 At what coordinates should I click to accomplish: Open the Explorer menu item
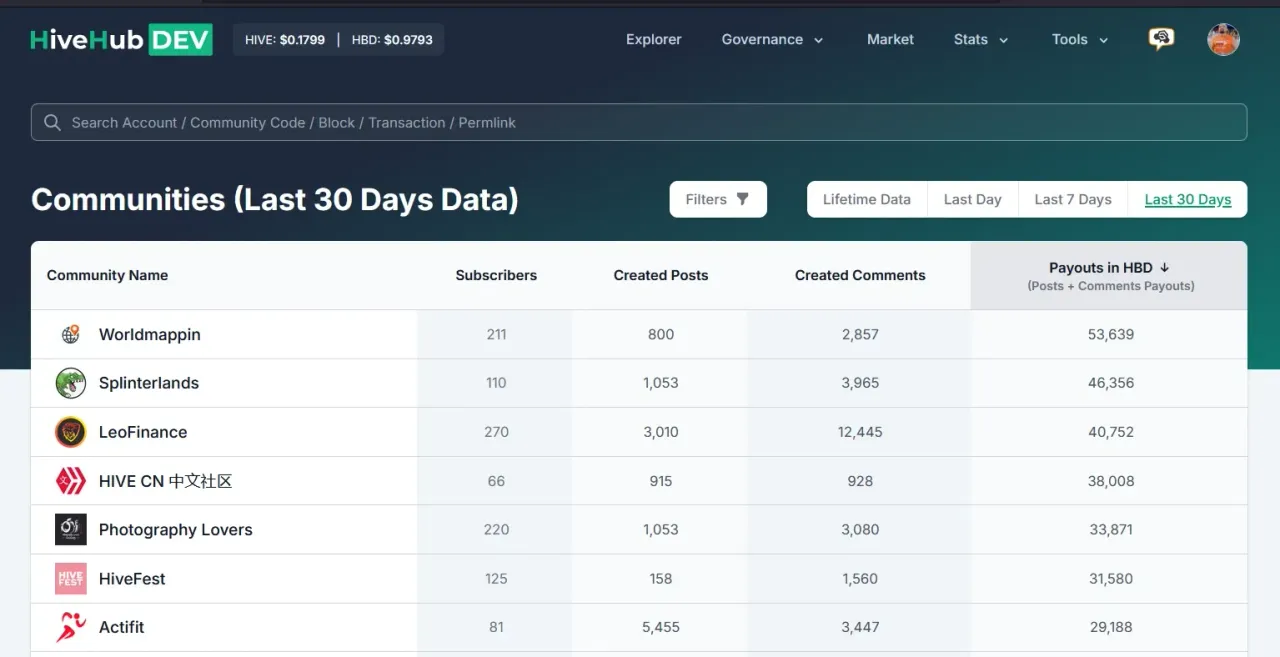(653, 39)
